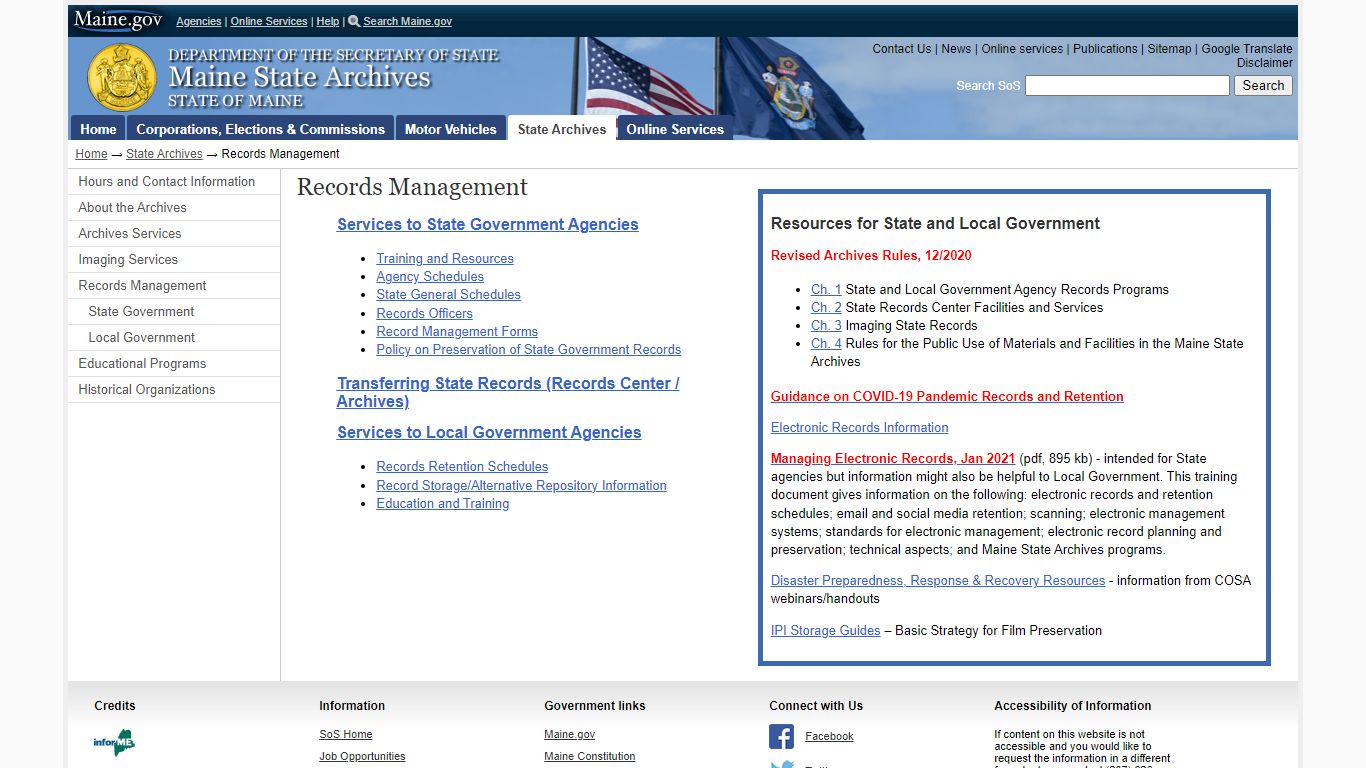Image resolution: width=1366 pixels, height=768 pixels.
Task: Open Ch. 4 rules link
Action: click(x=826, y=343)
